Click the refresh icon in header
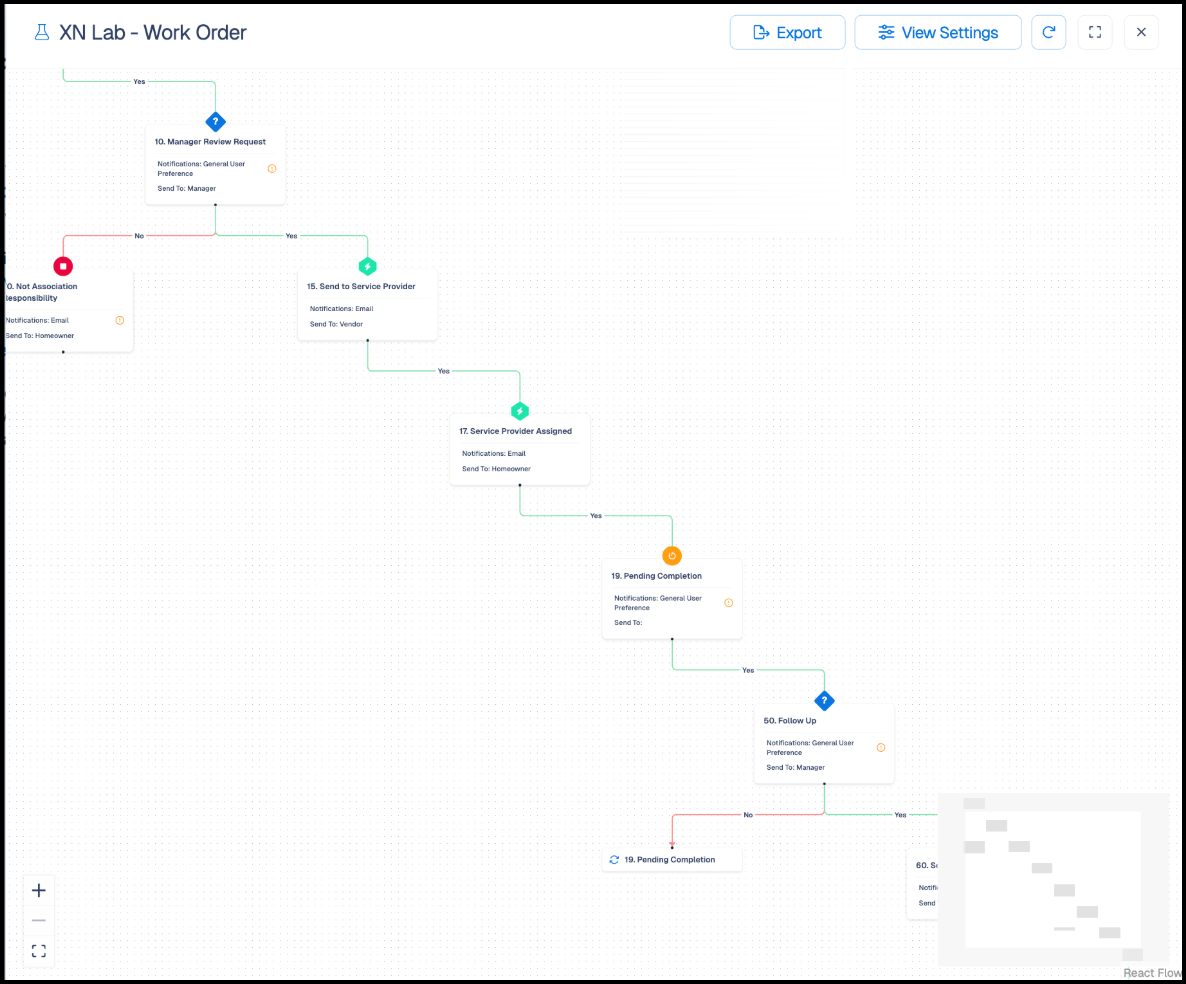1186x984 pixels. click(x=1048, y=33)
